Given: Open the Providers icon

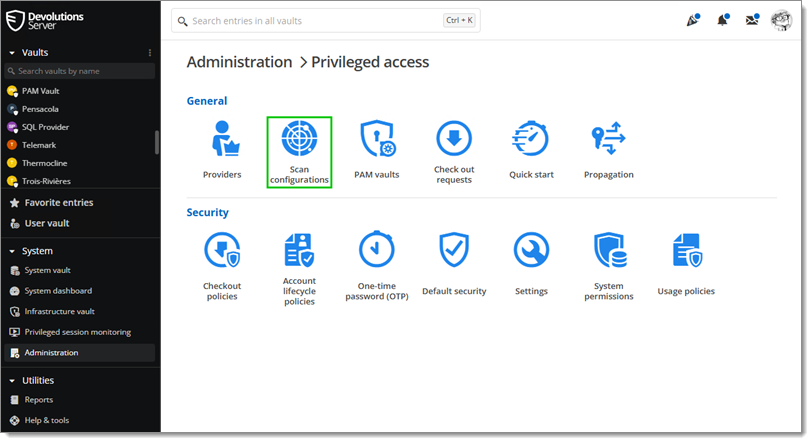Looking at the screenshot, I should click(x=221, y=141).
